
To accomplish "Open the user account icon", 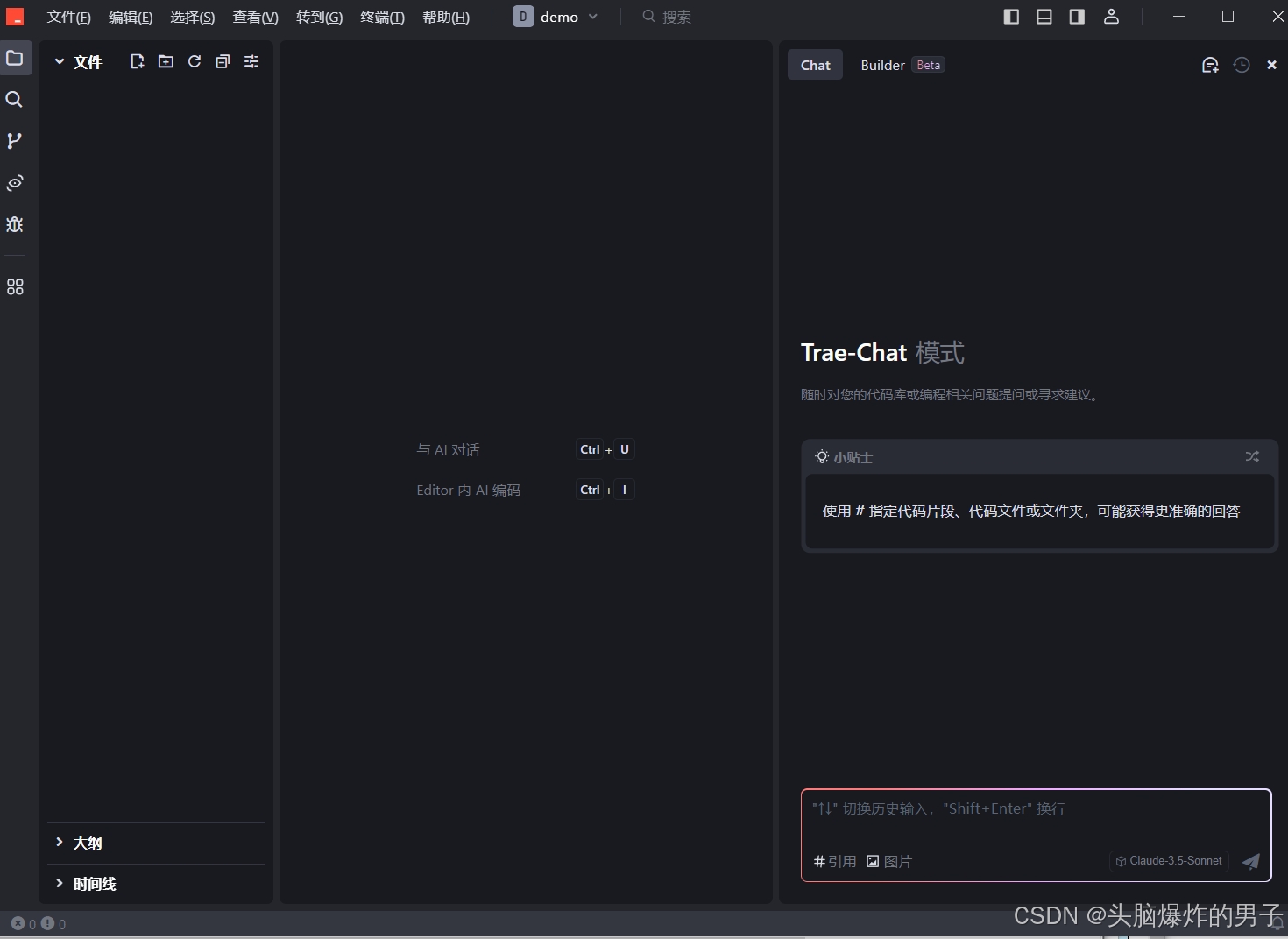I will (x=1111, y=17).
